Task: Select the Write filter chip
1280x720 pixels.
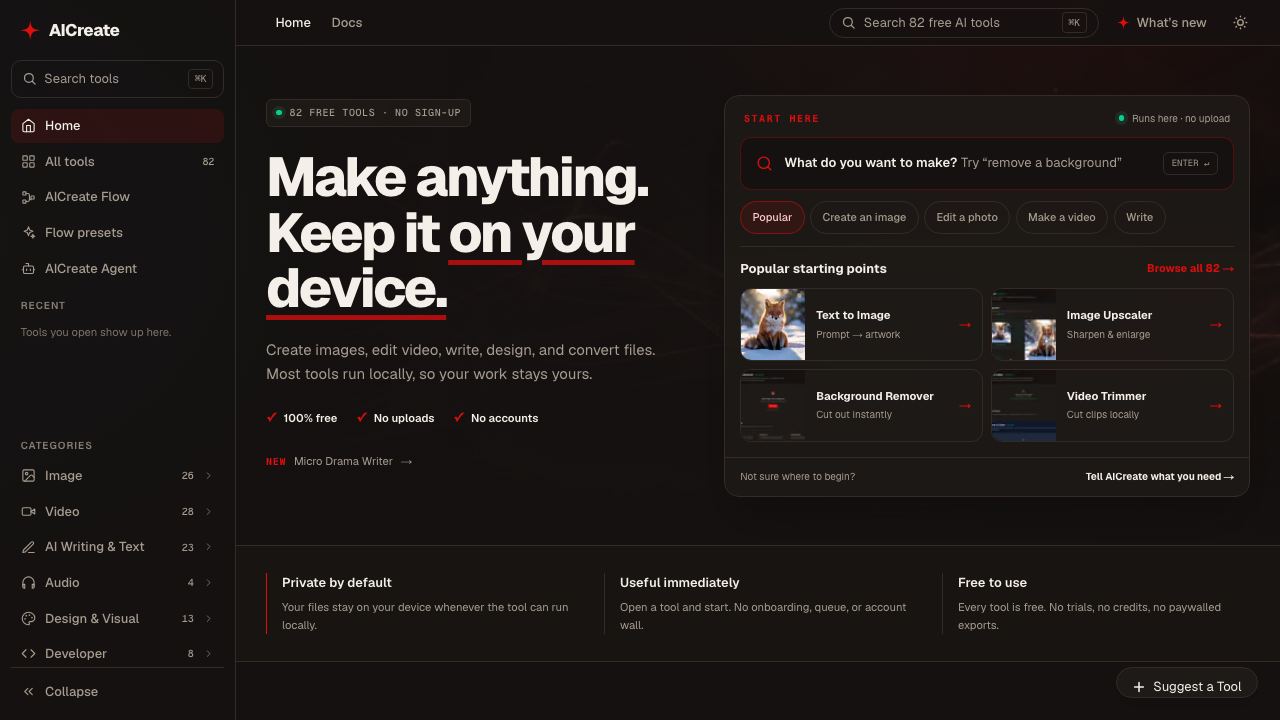Action: tap(1139, 217)
